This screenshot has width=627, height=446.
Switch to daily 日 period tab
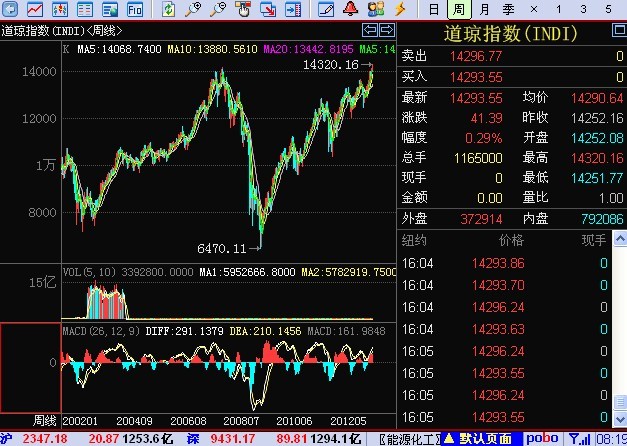tap(433, 9)
